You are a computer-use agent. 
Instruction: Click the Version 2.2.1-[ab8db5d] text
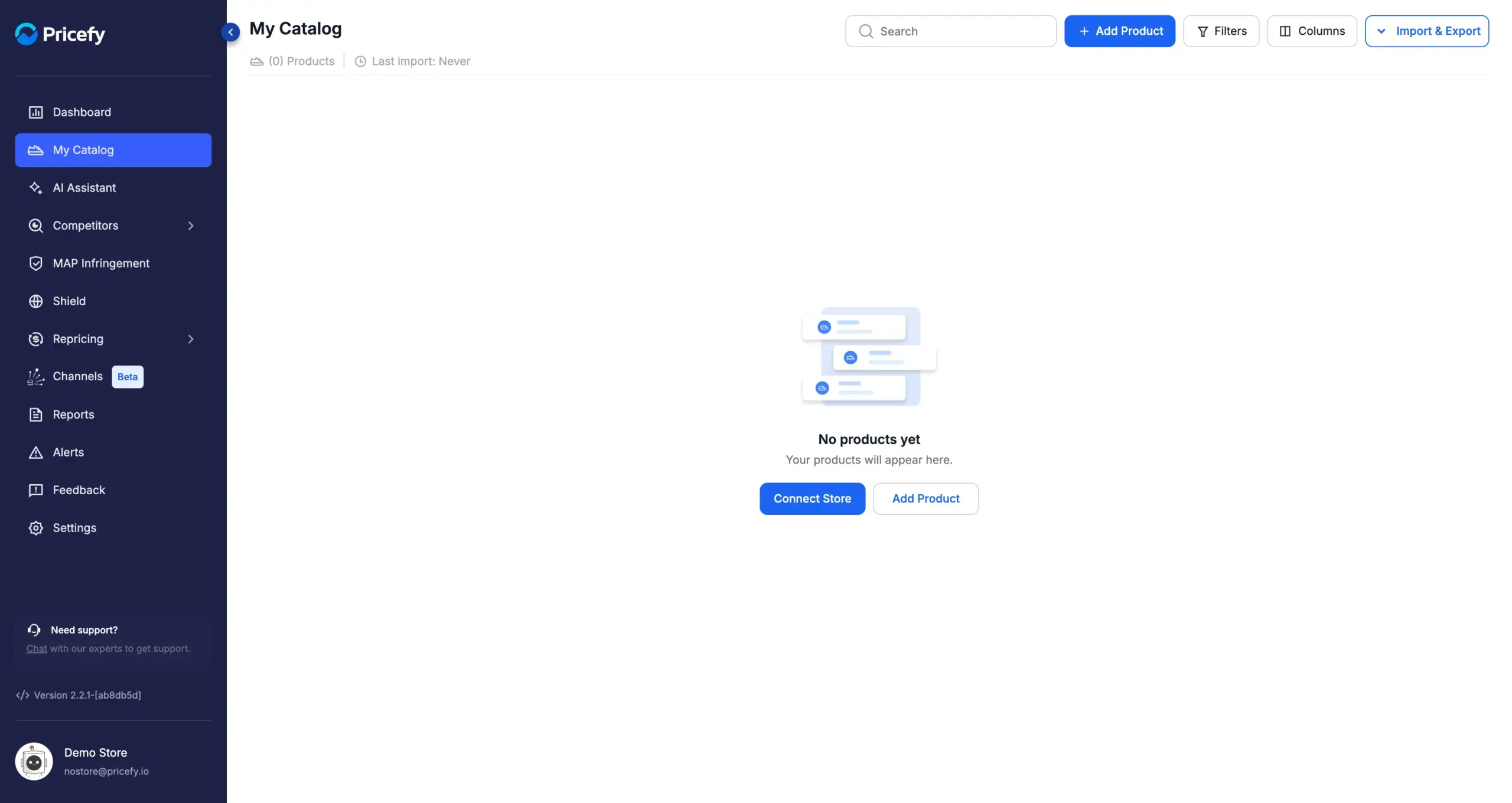[87, 695]
